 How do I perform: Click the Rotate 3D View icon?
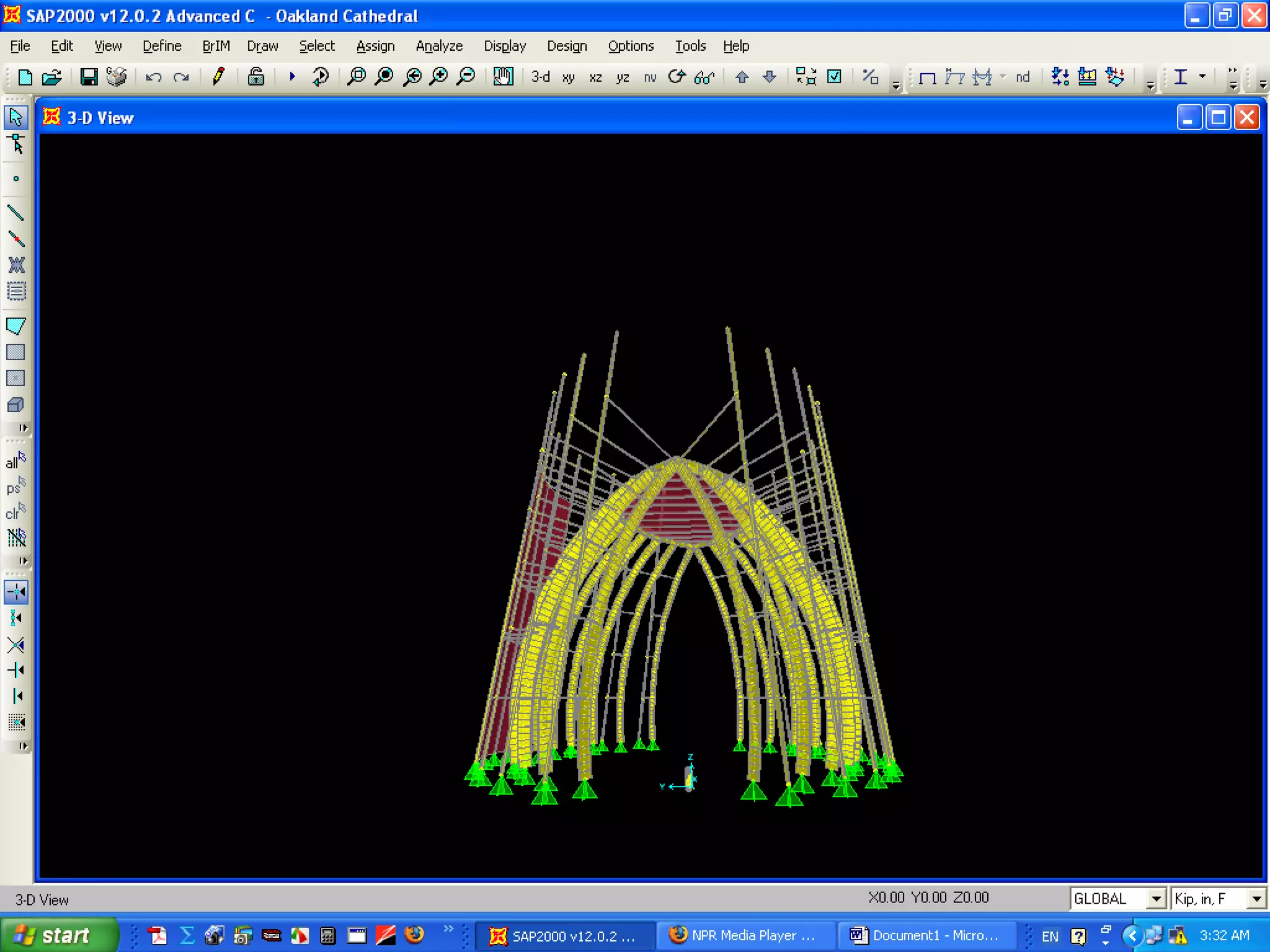click(x=677, y=77)
